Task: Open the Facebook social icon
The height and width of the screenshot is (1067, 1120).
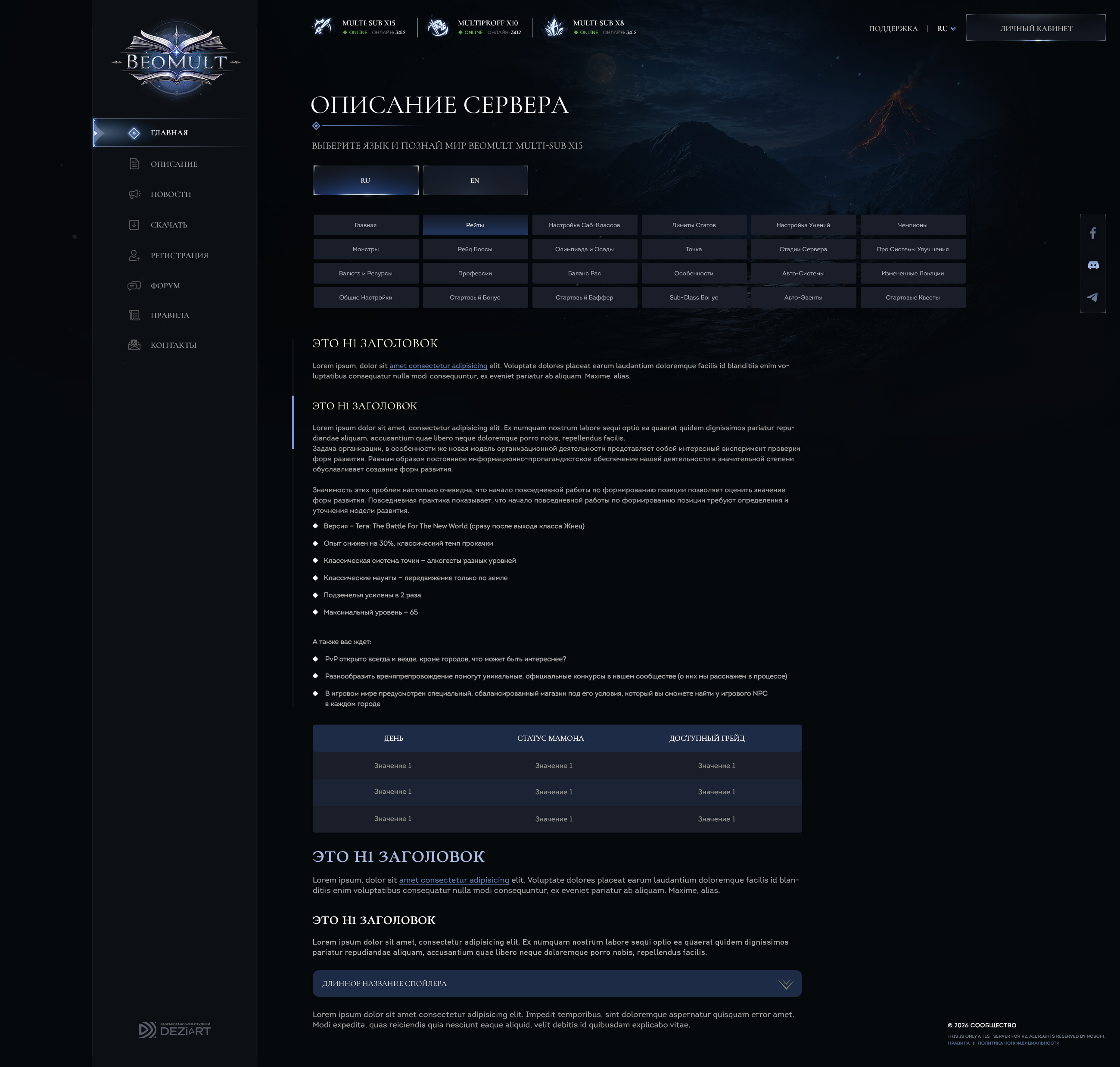Action: [x=1093, y=233]
